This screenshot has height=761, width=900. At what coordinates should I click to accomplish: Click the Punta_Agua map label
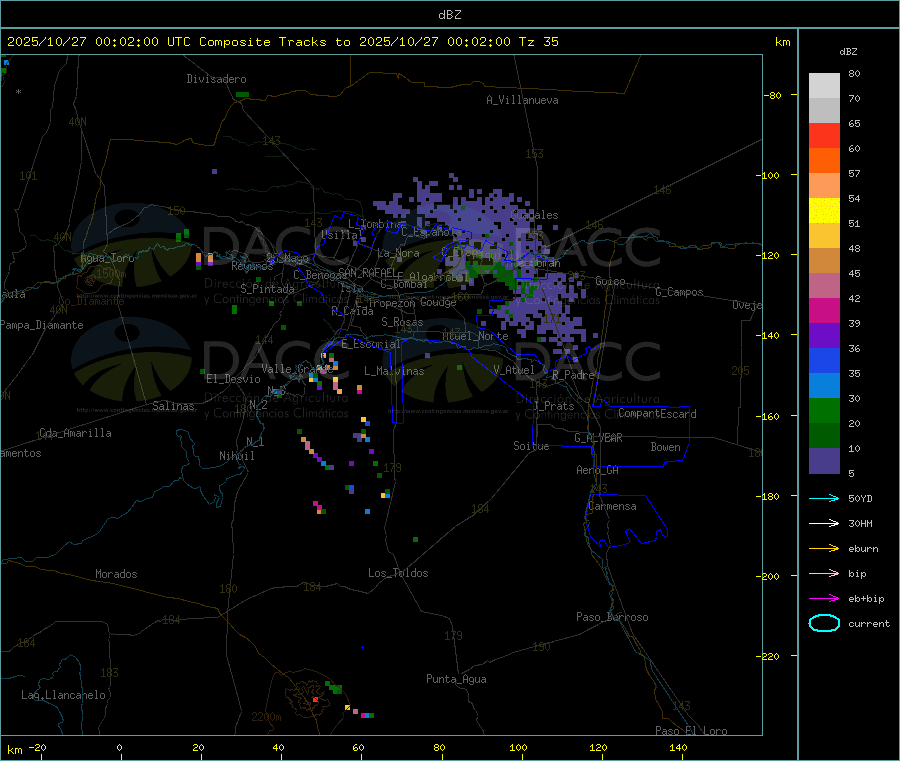[x=456, y=679]
